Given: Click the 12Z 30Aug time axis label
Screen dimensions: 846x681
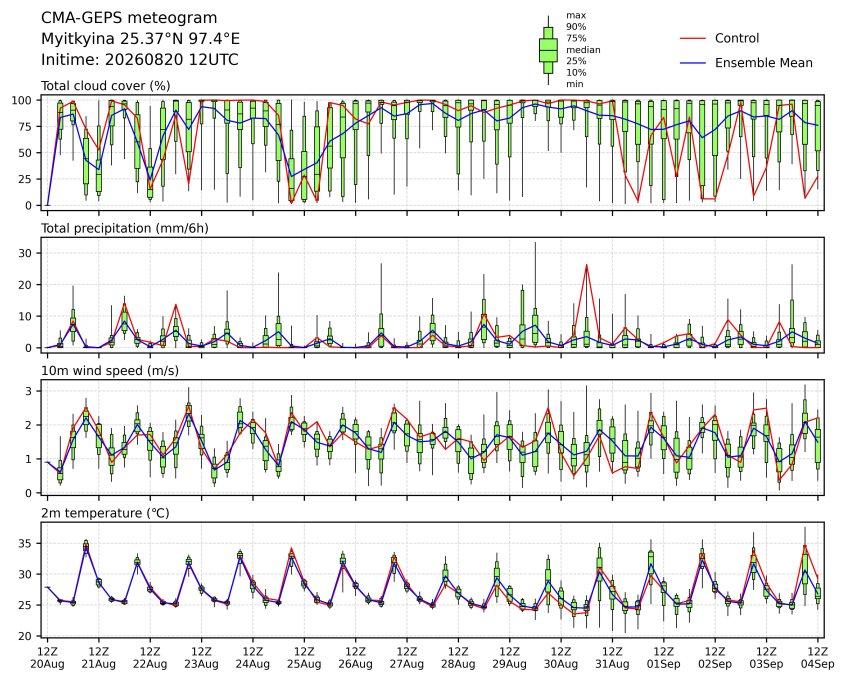Looking at the screenshot, I should [561, 657].
